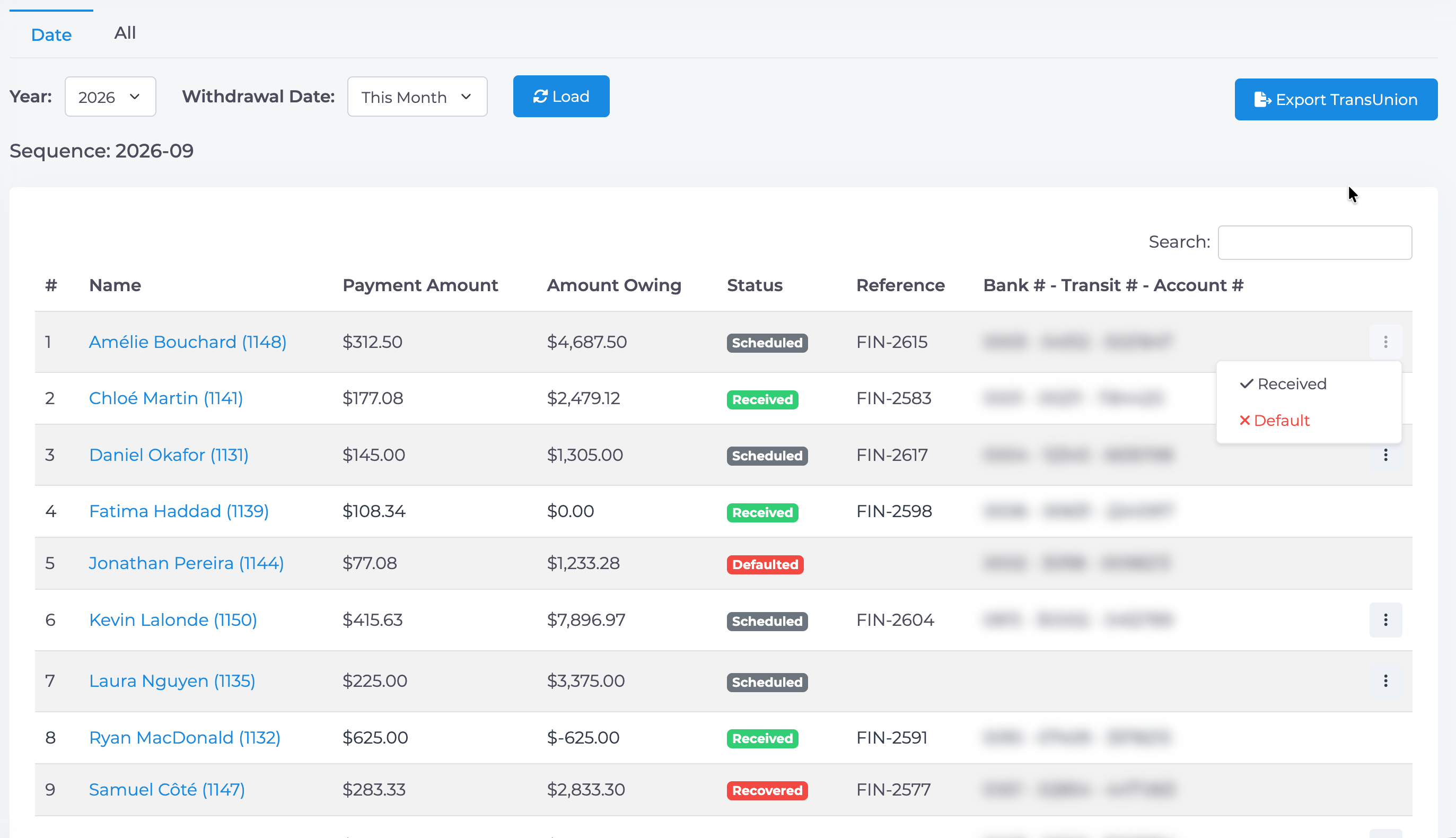
Task: Open Chloé Martin (1141) profile link
Action: [x=165, y=398]
